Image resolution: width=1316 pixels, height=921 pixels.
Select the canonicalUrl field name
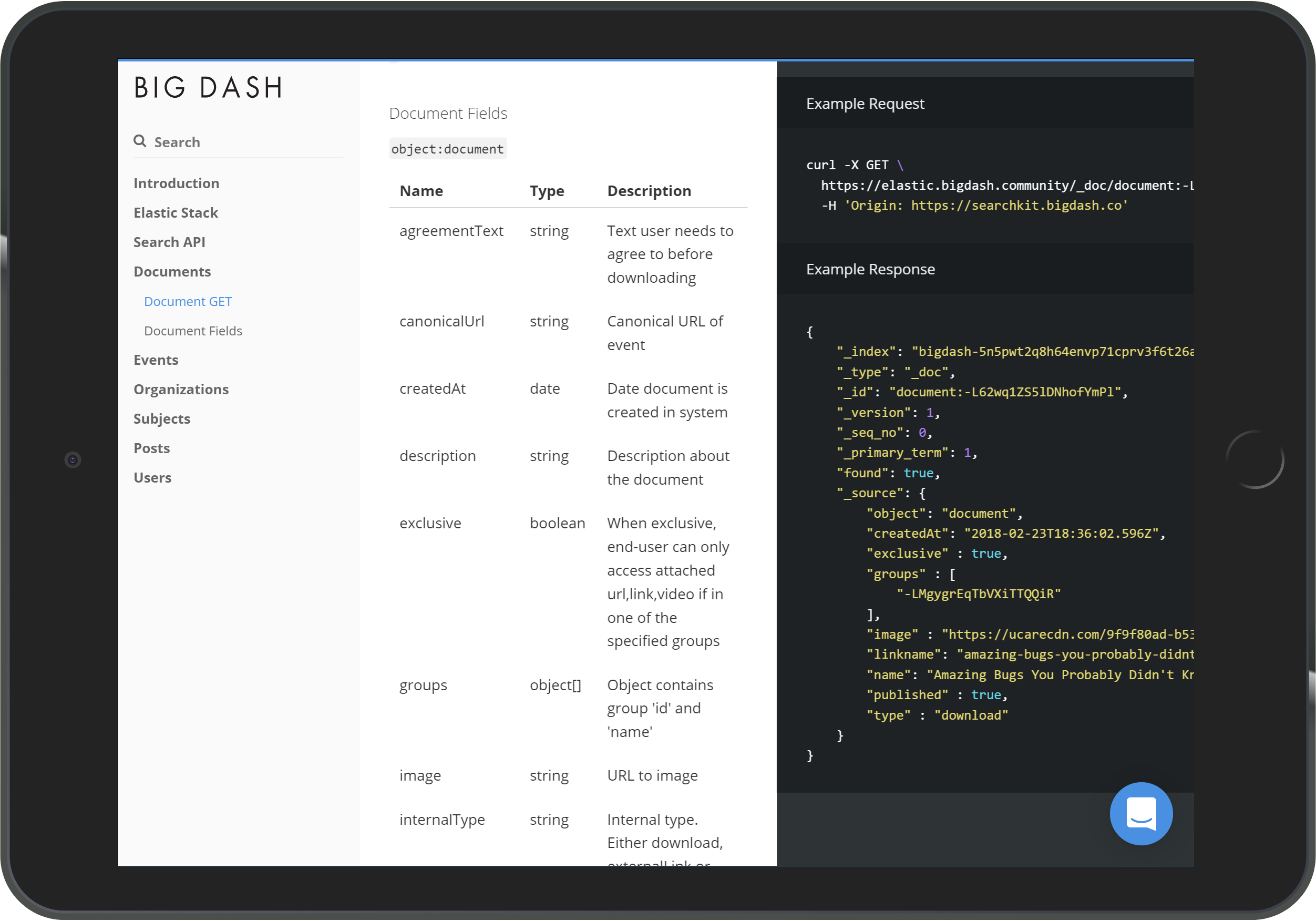point(442,322)
